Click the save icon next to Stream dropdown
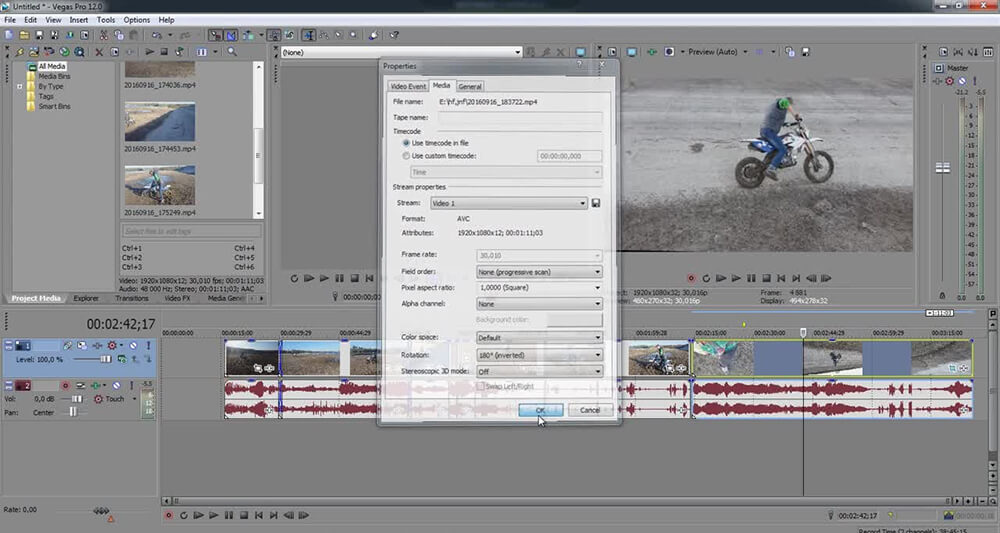This screenshot has height=533, width=1000. coord(596,203)
